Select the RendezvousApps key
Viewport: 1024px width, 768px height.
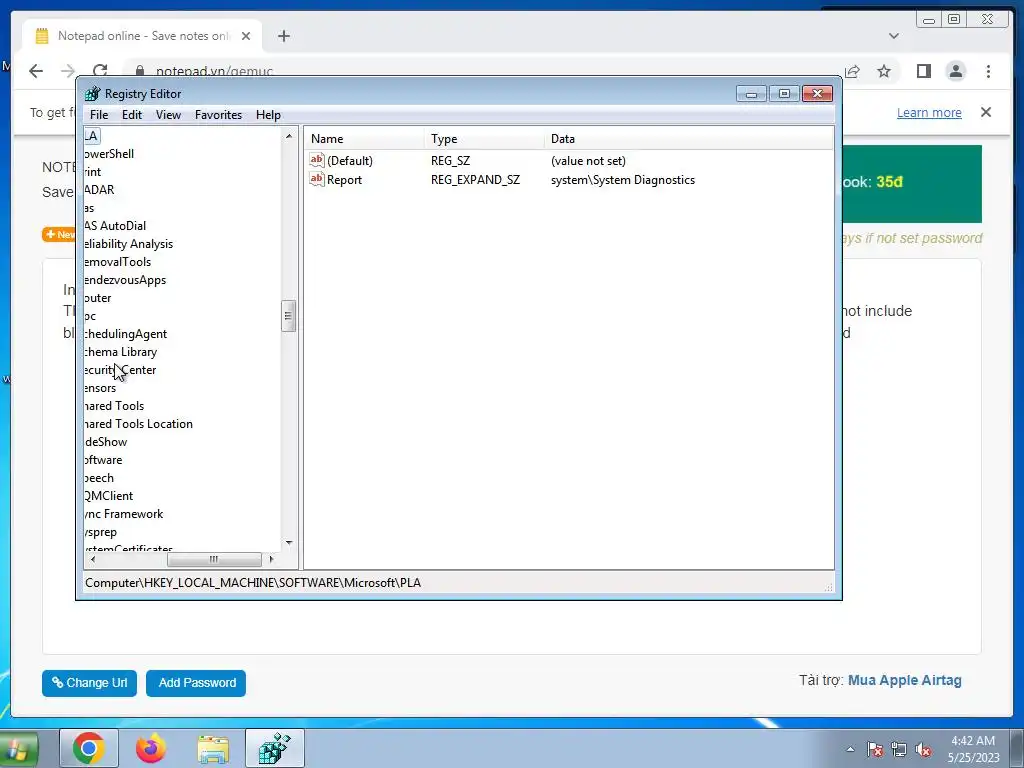click(x=125, y=280)
